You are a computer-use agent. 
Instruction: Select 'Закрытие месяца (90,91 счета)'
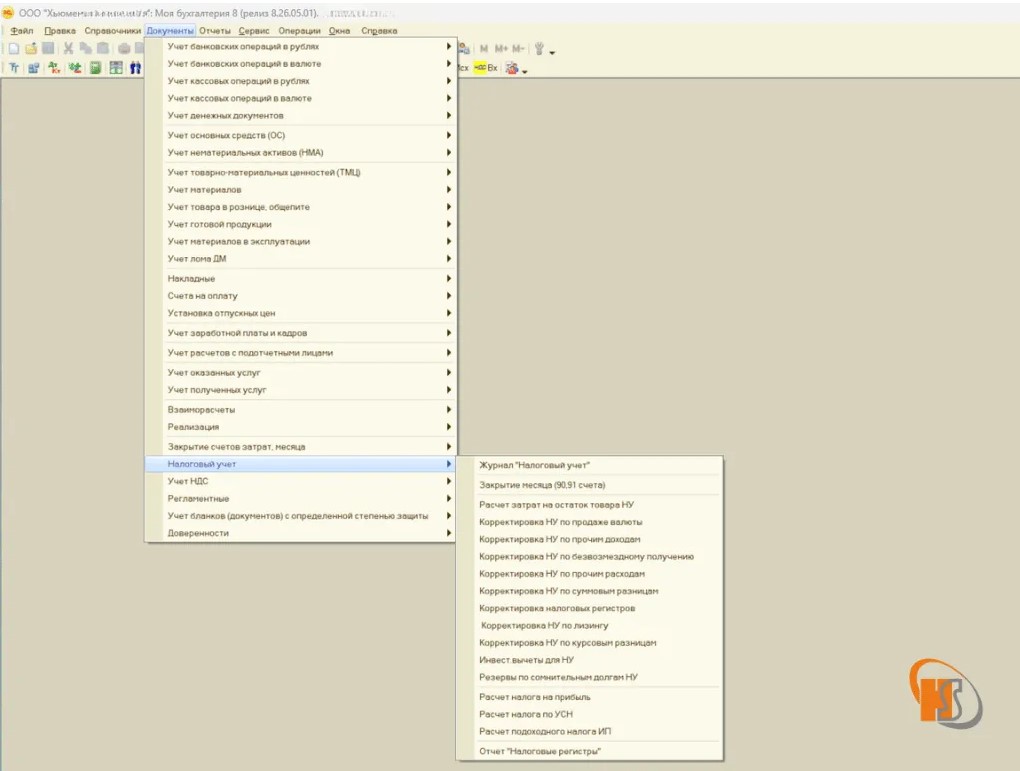point(589,485)
